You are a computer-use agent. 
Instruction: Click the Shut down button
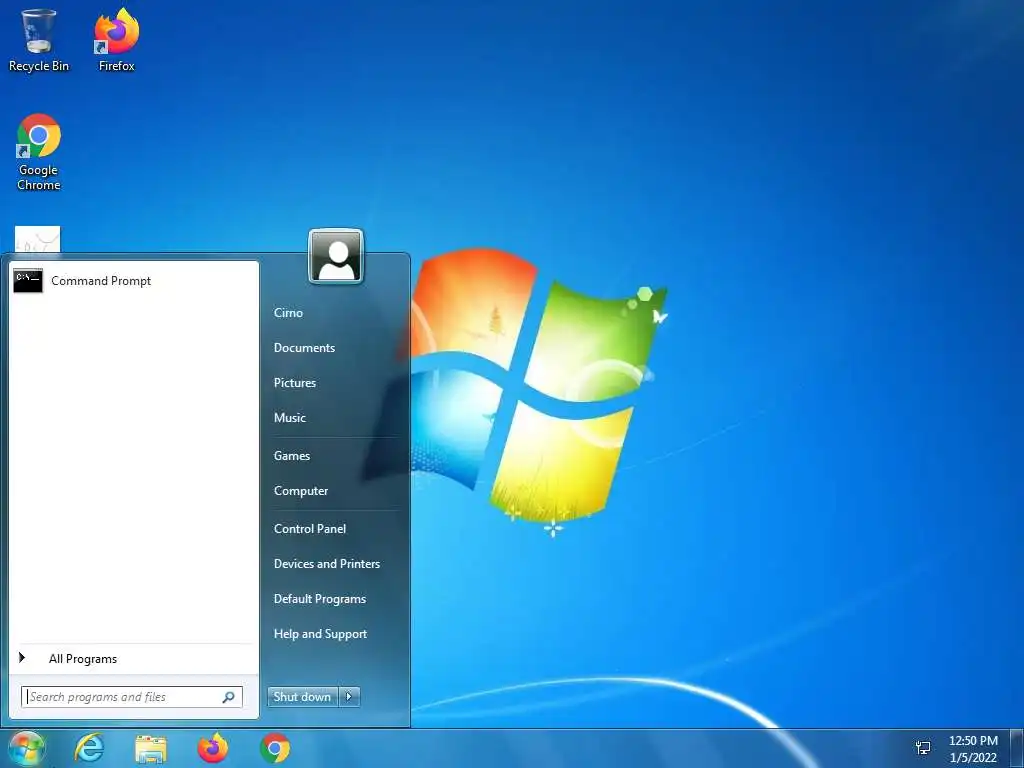[302, 697]
